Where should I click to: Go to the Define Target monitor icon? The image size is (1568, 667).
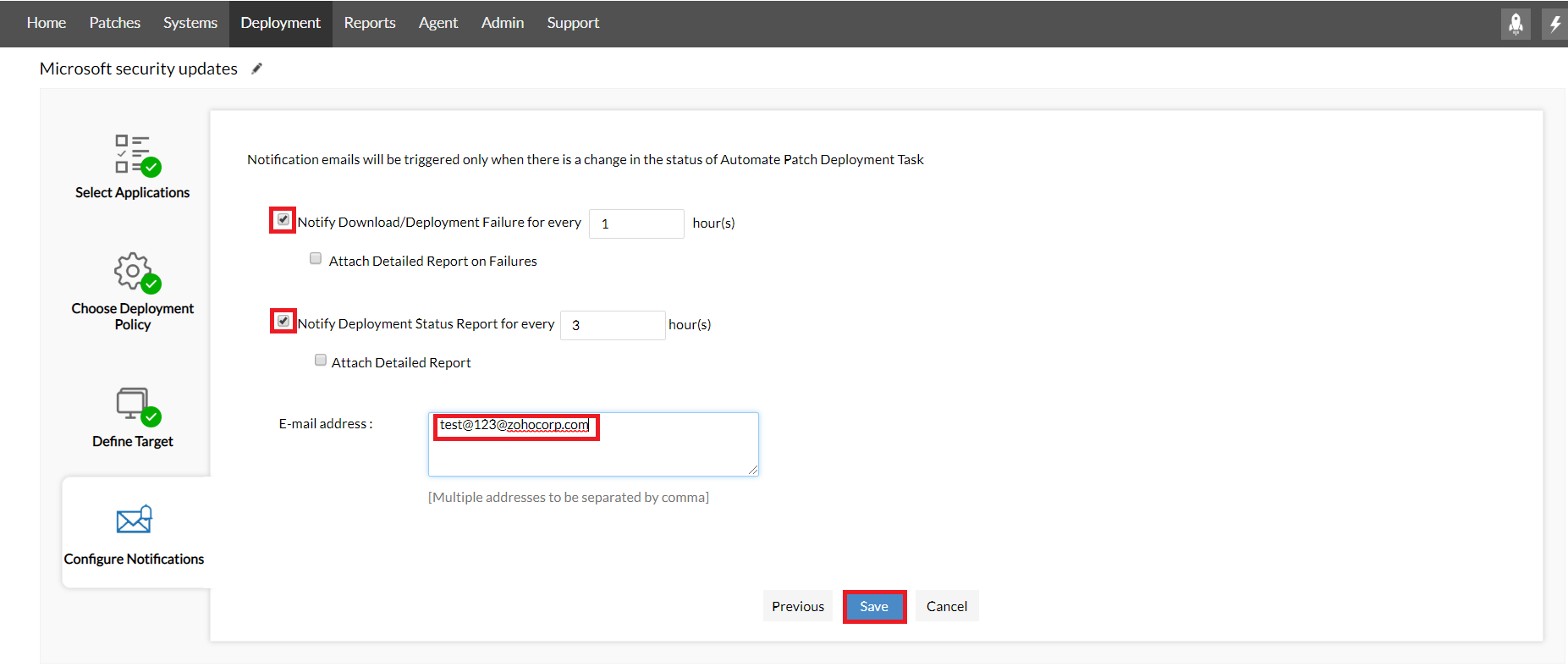136,405
